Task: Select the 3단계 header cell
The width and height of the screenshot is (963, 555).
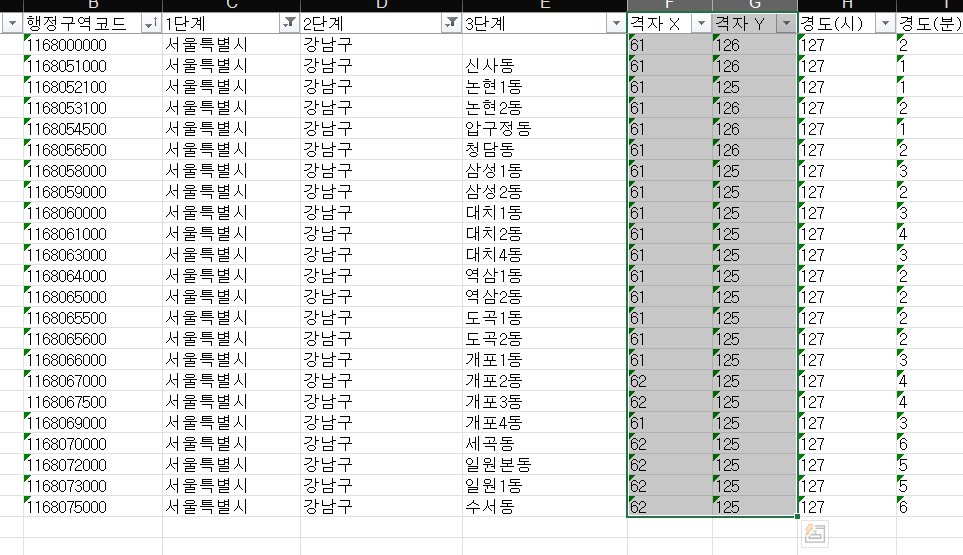Action: (x=545, y=23)
